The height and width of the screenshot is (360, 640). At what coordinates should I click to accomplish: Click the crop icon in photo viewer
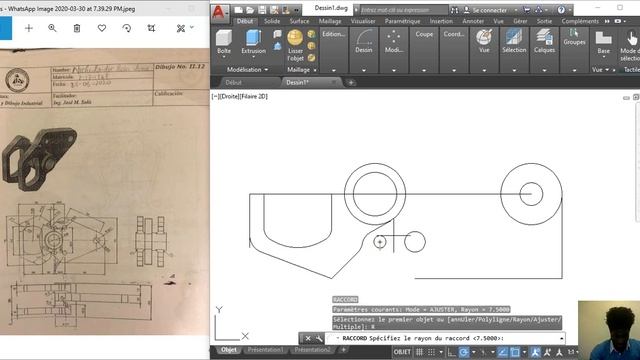click(151, 28)
